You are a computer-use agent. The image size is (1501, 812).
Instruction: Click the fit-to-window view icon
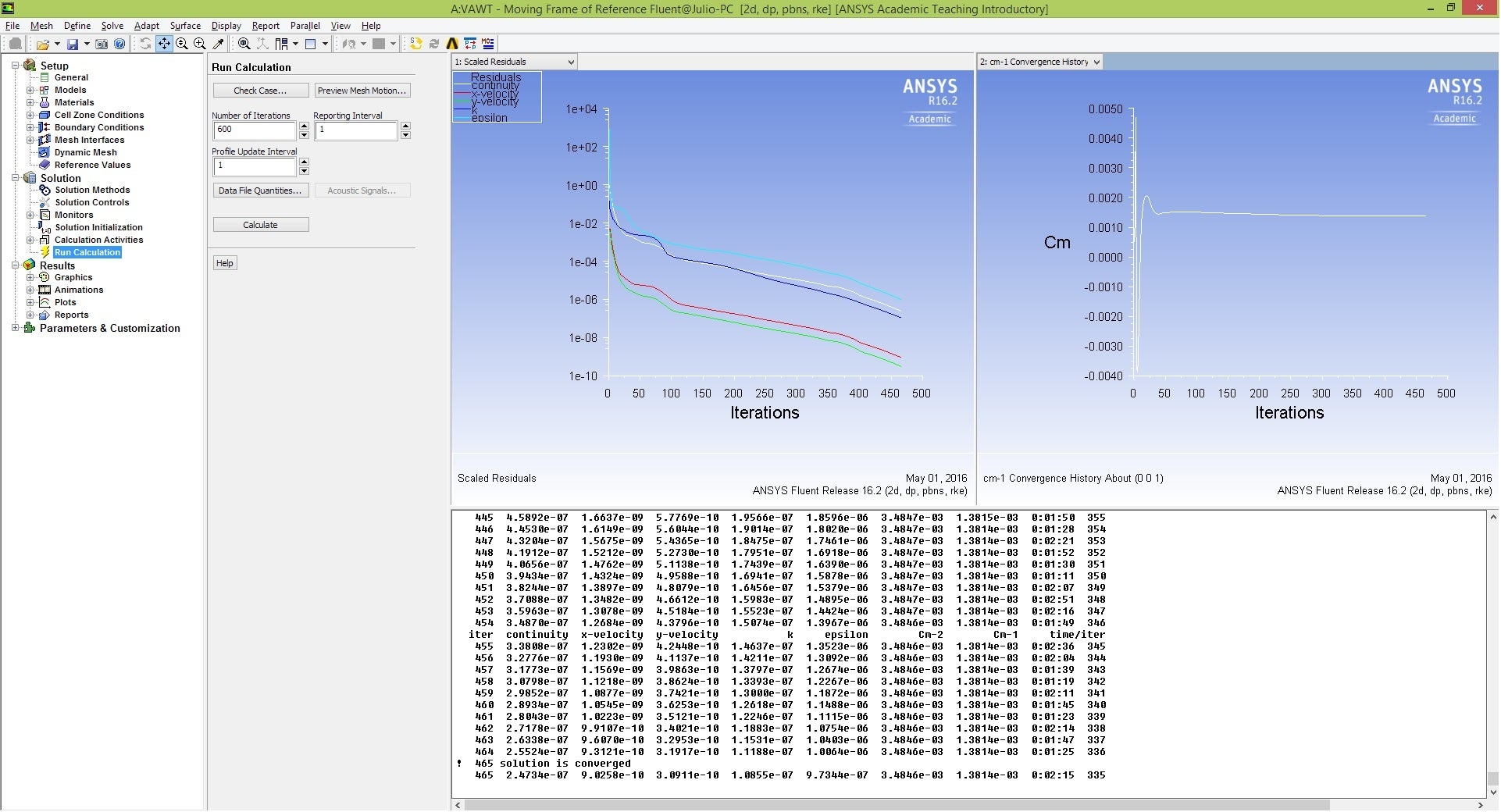tap(244, 45)
